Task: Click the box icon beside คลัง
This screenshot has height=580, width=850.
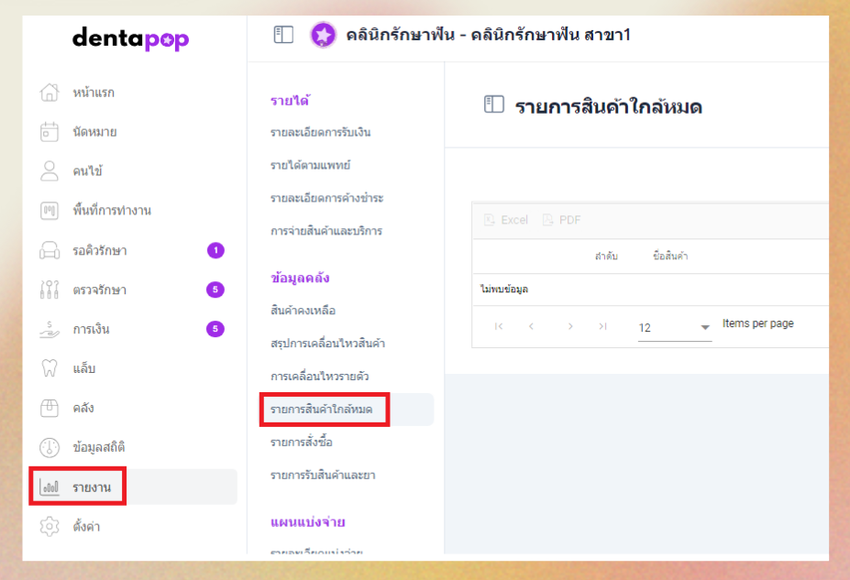Action: click(x=49, y=408)
